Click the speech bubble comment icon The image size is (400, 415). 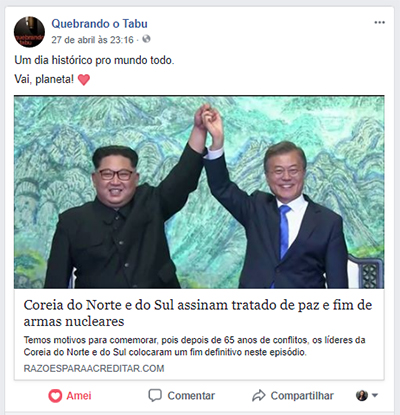coord(155,395)
